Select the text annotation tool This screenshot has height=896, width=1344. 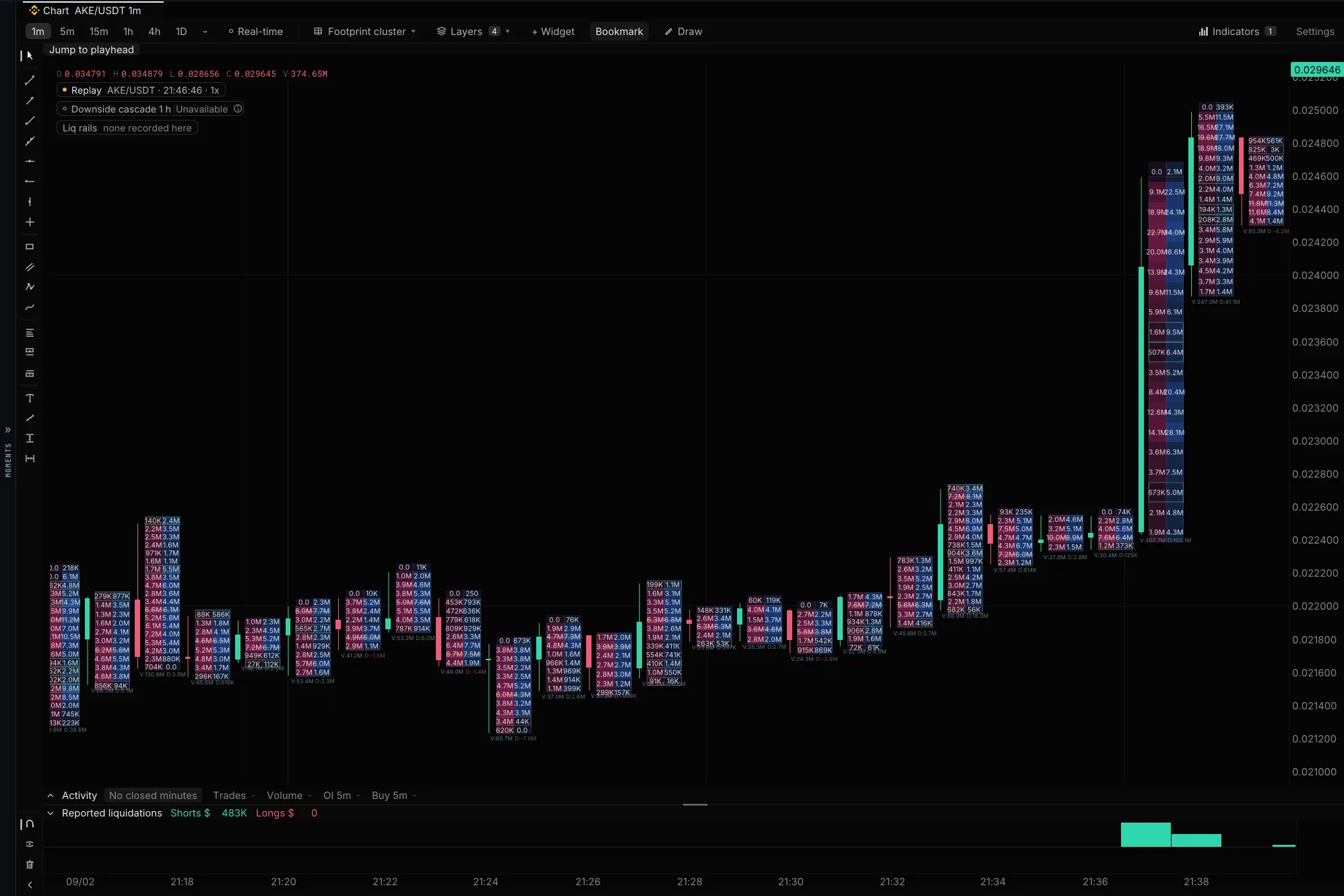pos(30,398)
